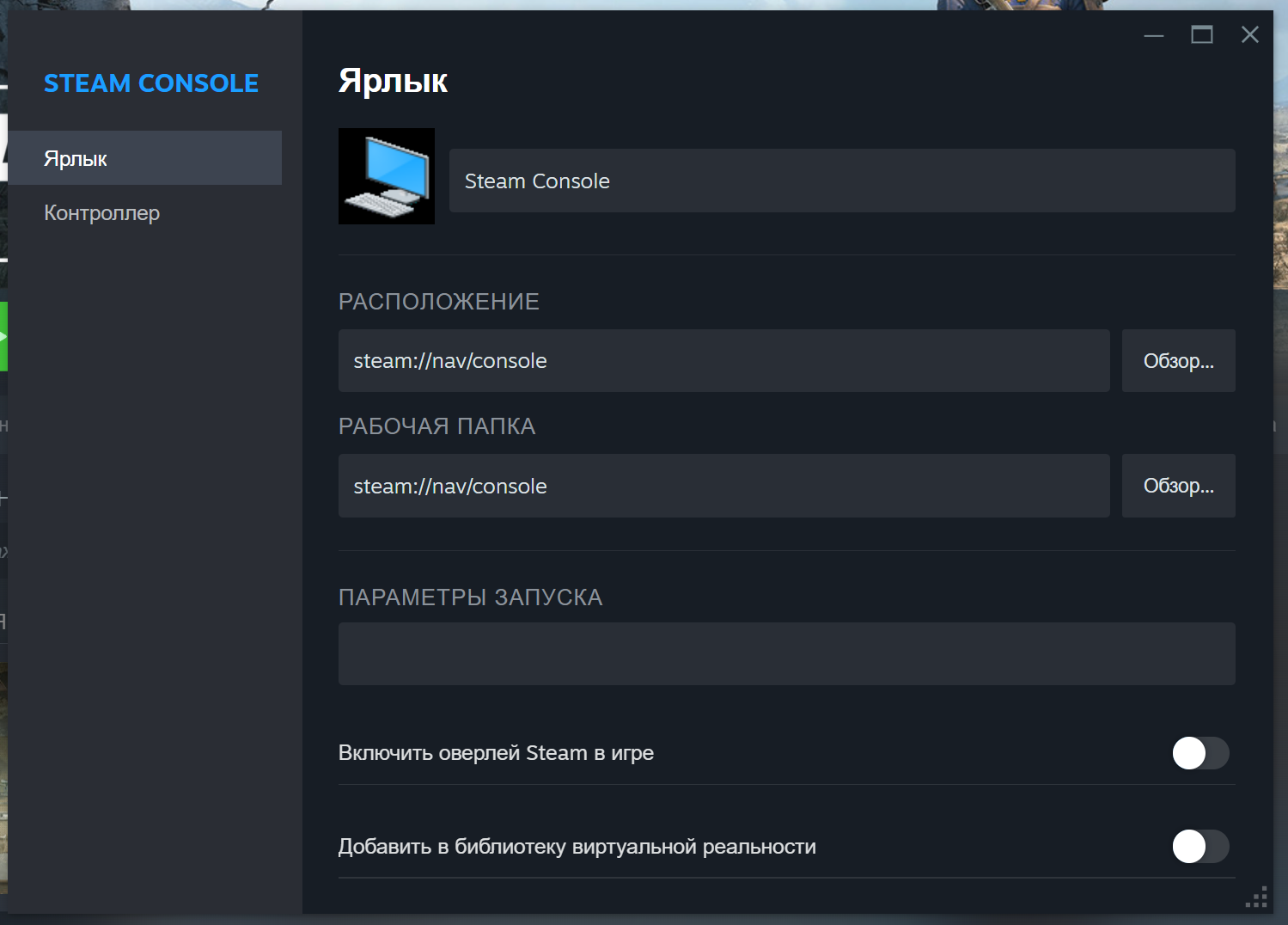Enable Добавить в библиотеку виртуальной реальности switch
1288x925 pixels.
pyautogui.click(x=1200, y=847)
